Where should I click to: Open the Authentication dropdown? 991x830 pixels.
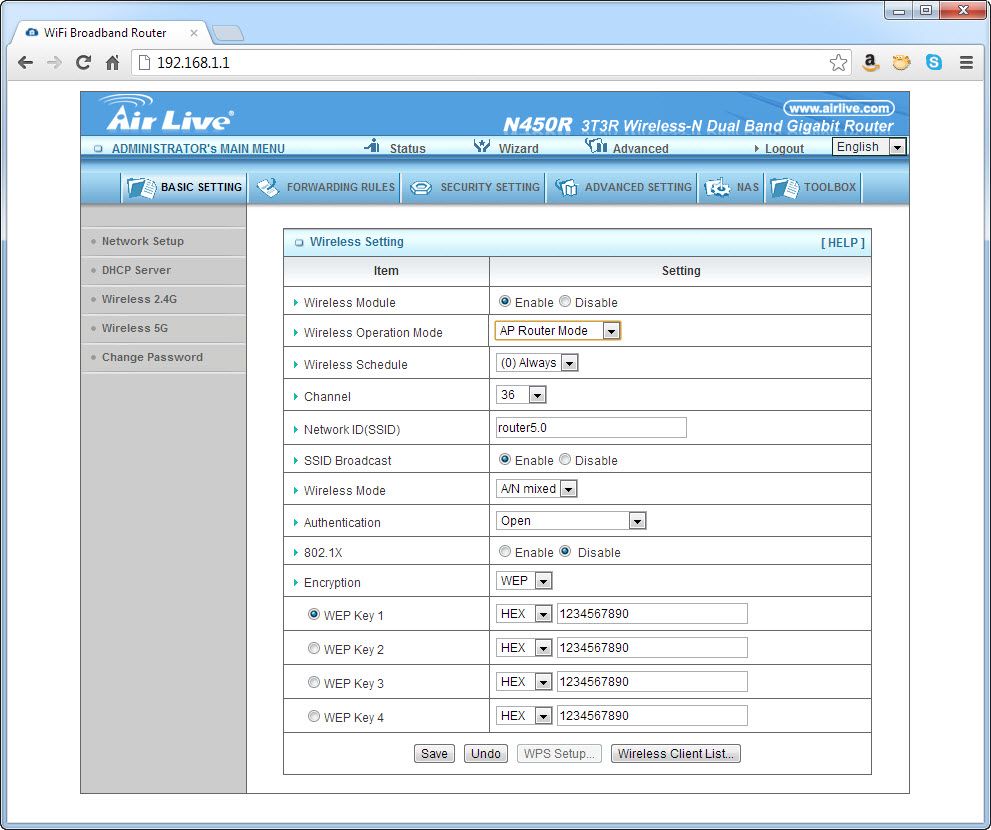pyautogui.click(x=637, y=520)
